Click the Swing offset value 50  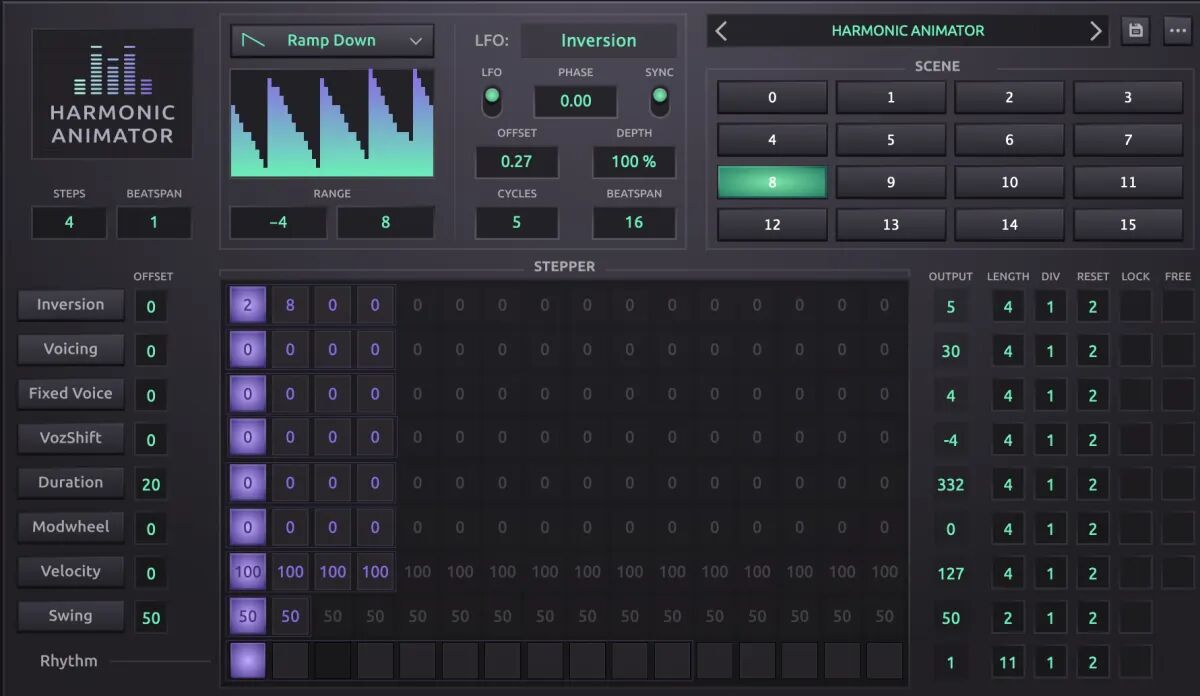(150, 617)
